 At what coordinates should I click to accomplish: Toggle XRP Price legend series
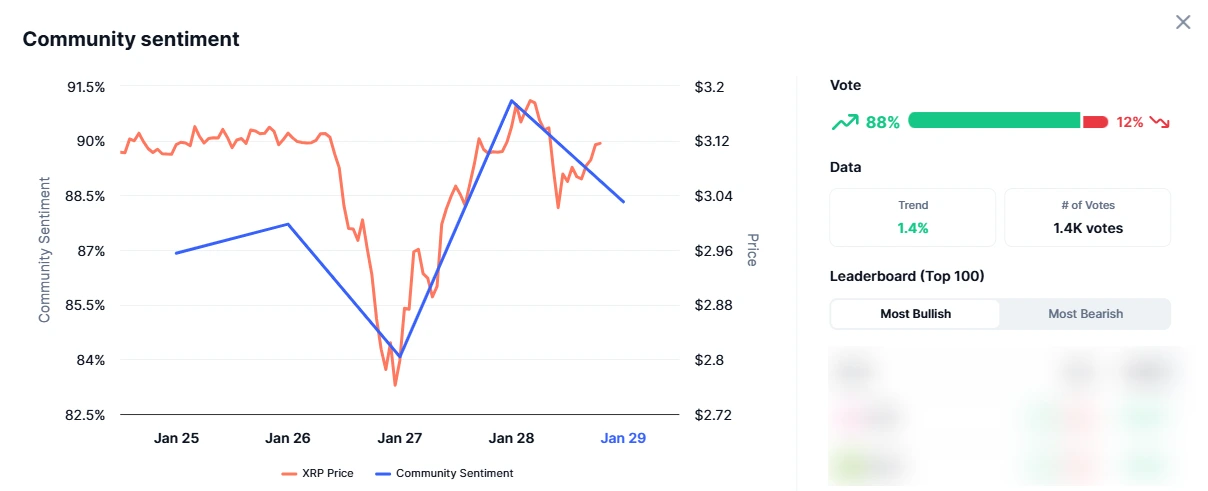(x=317, y=473)
